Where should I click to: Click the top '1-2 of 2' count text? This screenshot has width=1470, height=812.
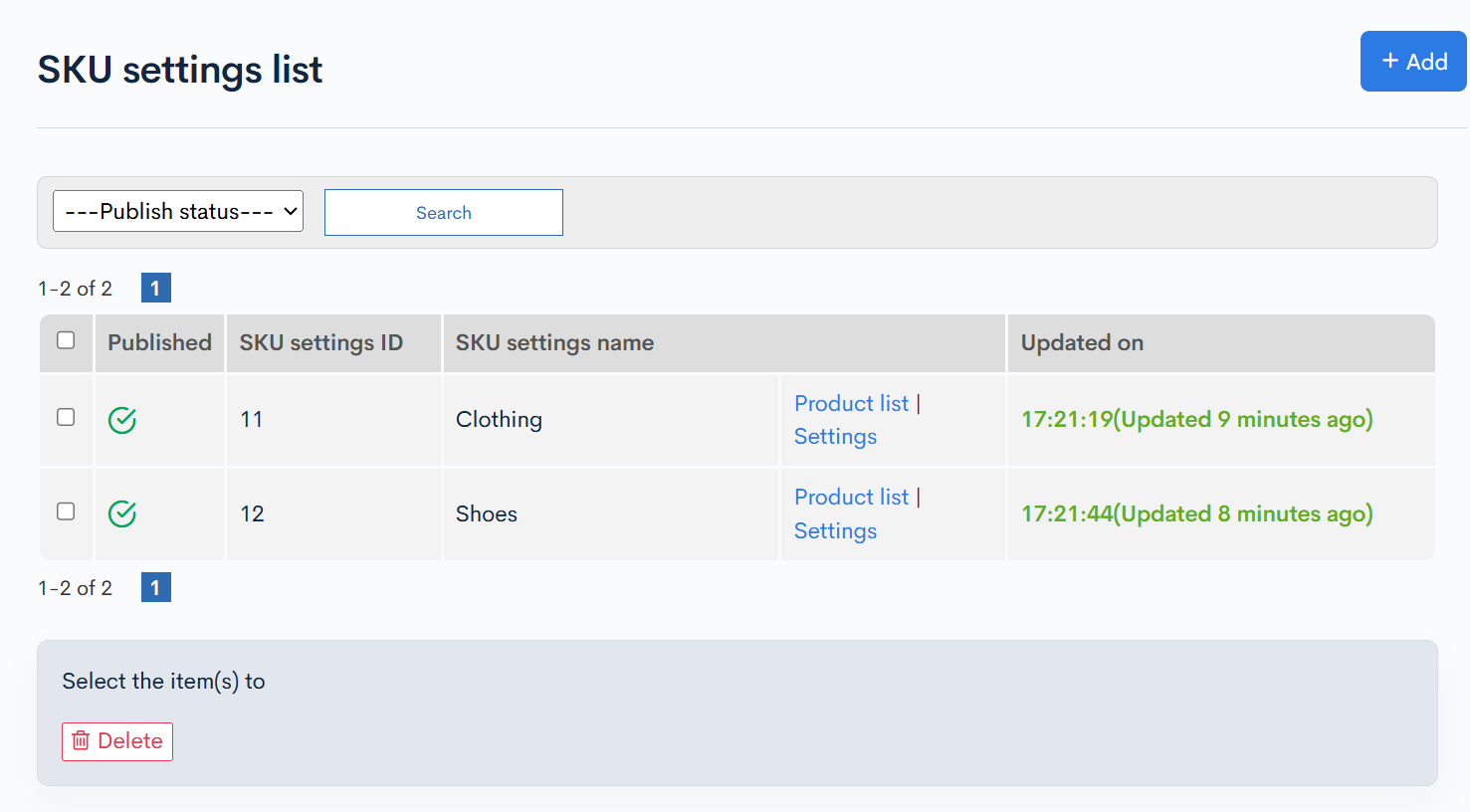pyautogui.click(x=75, y=289)
